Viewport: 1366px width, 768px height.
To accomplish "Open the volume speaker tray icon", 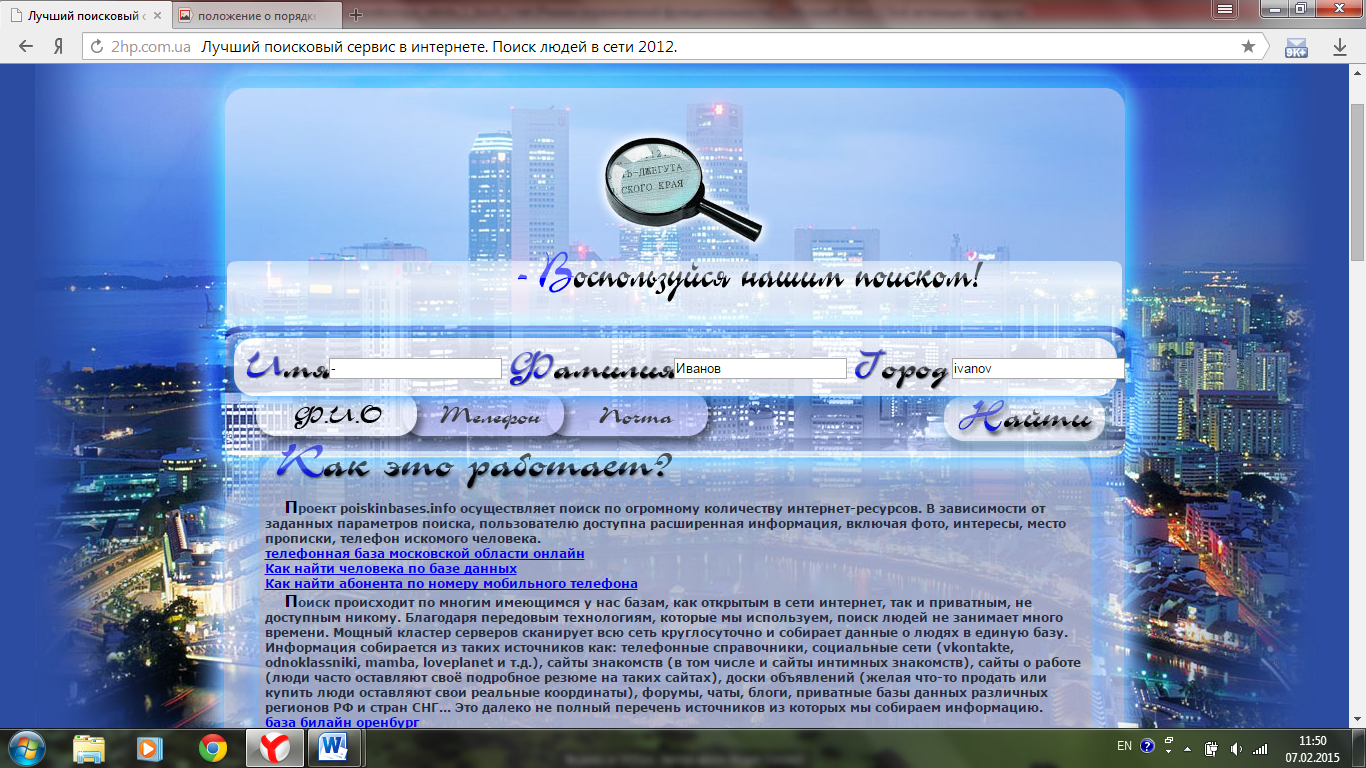I will pos(1236,748).
